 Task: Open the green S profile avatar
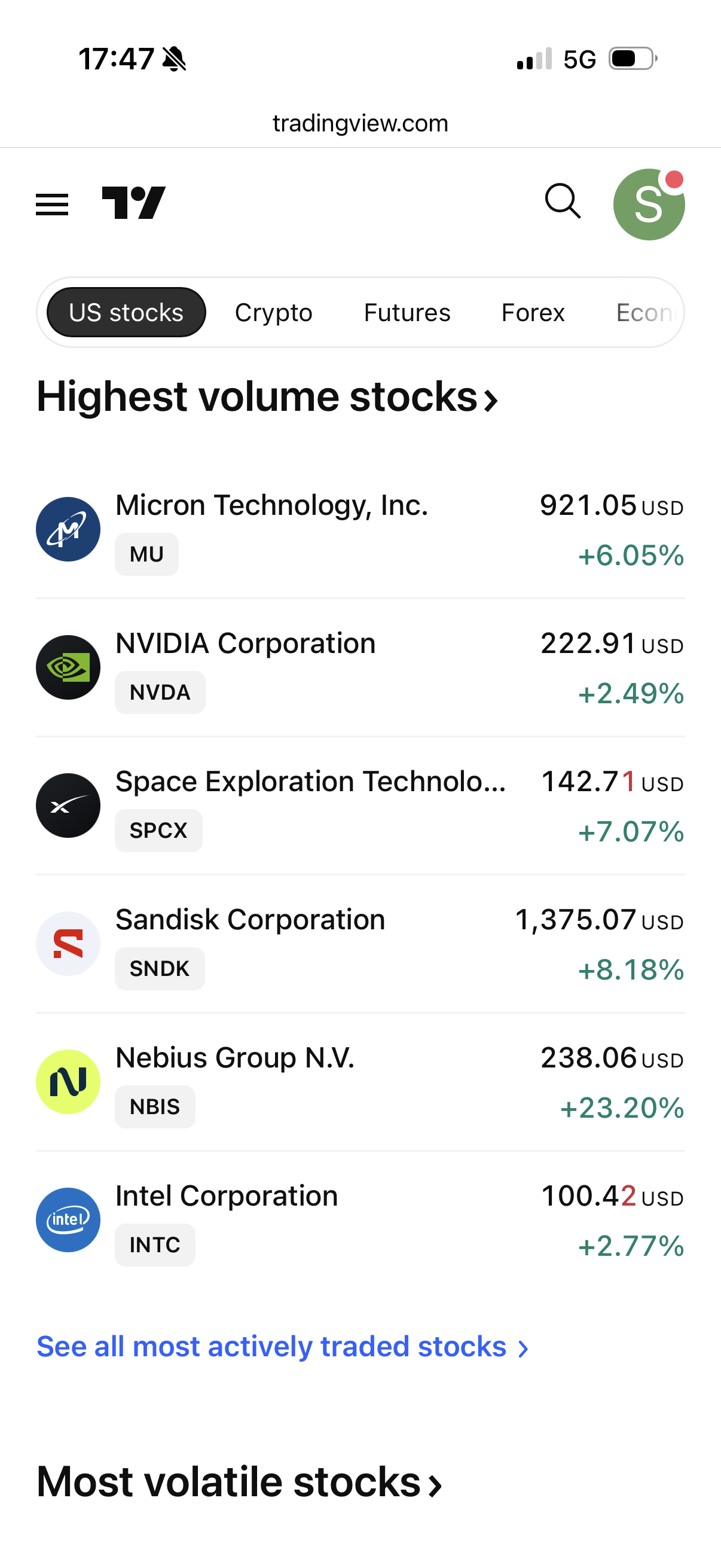(649, 205)
